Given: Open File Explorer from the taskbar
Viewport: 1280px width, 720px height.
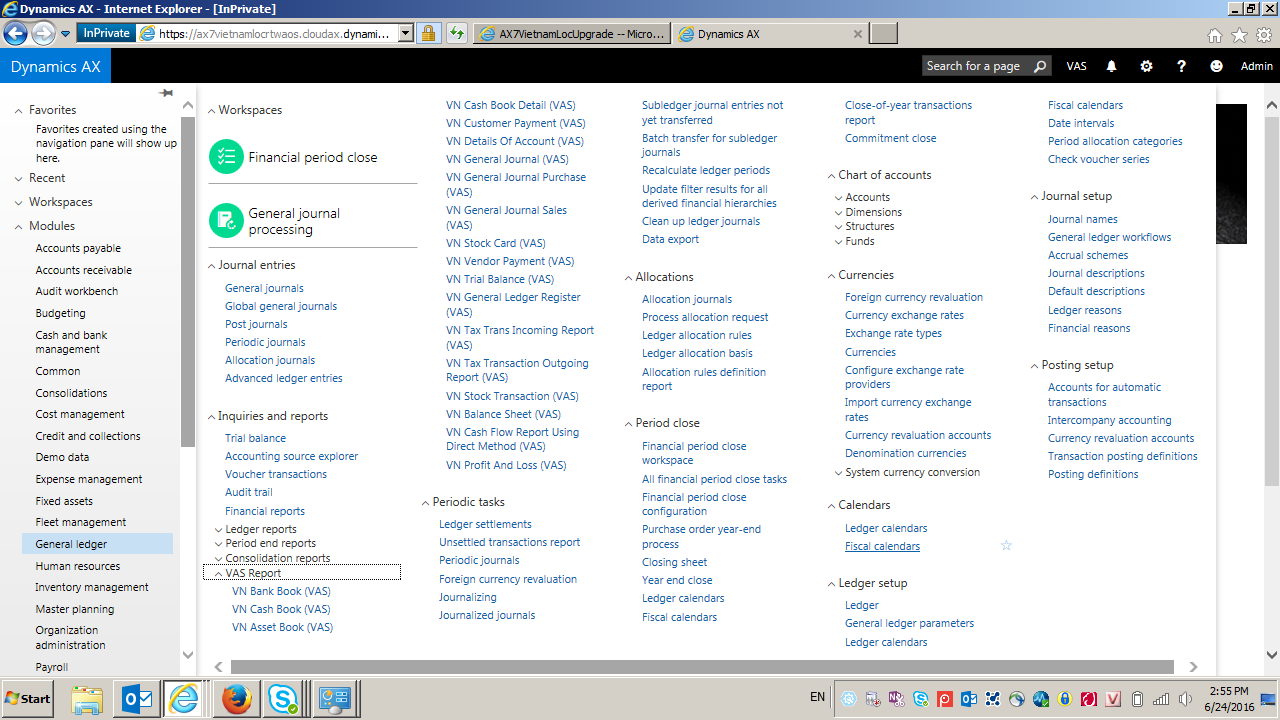Looking at the screenshot, I should pos(87,699).
